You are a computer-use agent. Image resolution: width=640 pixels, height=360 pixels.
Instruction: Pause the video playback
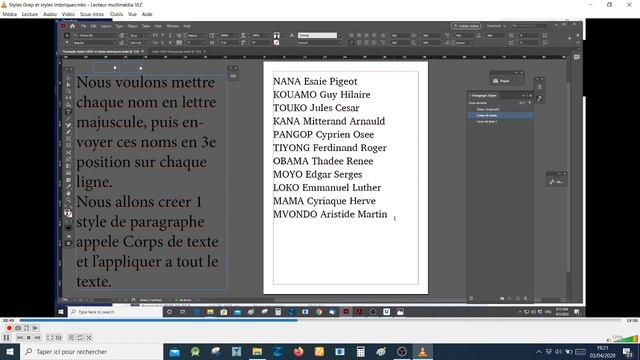[x=6, y=338]
